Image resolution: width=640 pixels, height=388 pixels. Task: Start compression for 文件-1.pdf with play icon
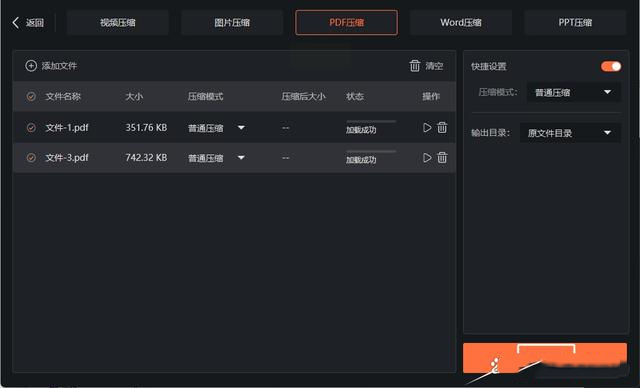(x=427, y=128)
